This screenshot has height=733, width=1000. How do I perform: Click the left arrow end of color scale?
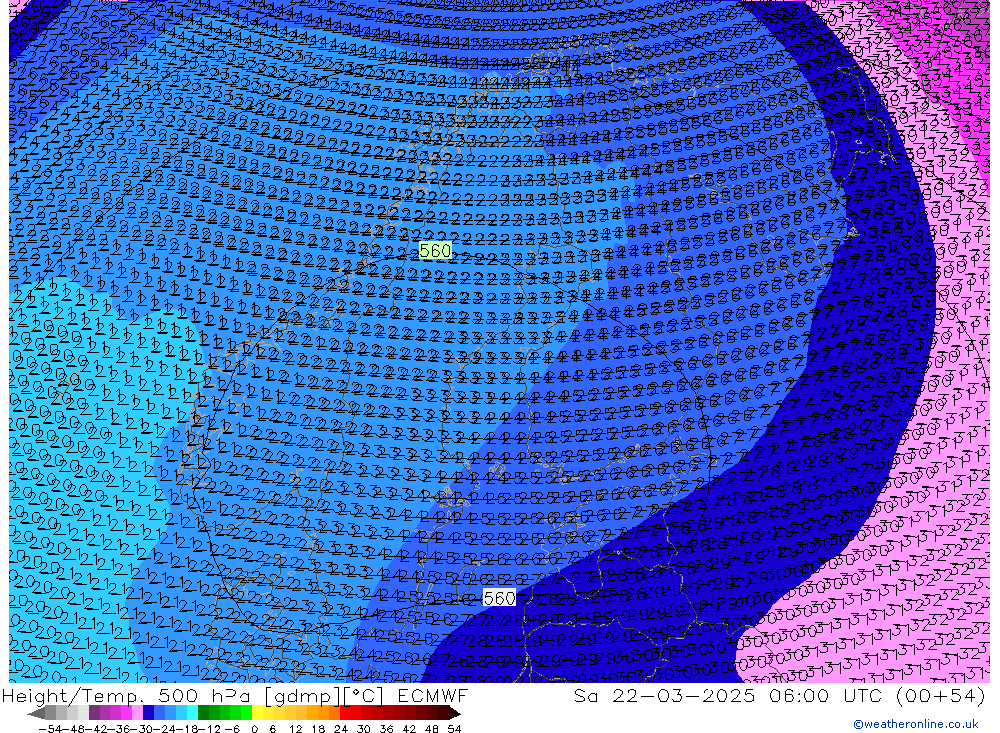click(36, 713)
